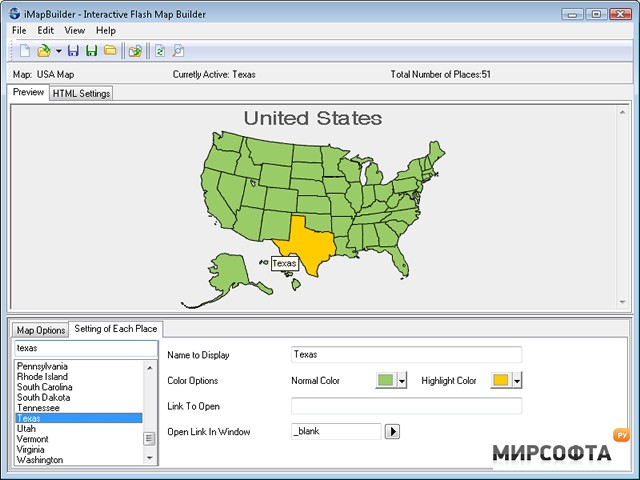Click the yellow folders toolbar icon
640x480 pixels.
tap(110, 51)
